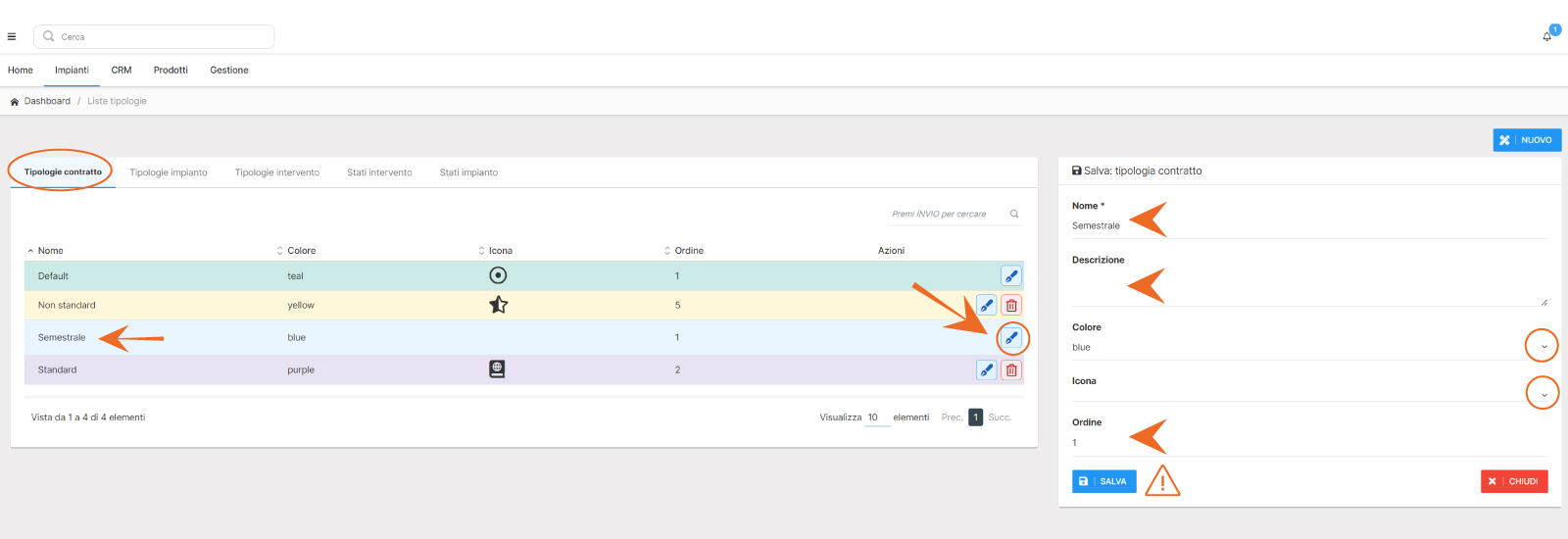Screen dimensions: 1568x539
Task: Change the Visualizza elements count selector
Action: point(876,417)
